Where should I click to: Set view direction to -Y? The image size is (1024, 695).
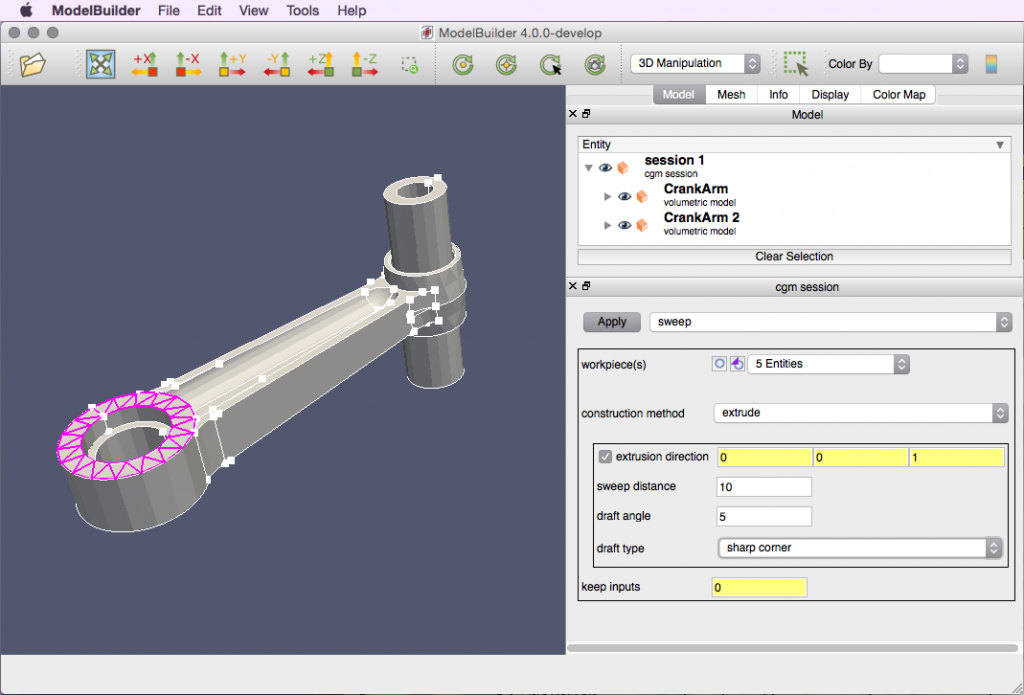point(277,65)
